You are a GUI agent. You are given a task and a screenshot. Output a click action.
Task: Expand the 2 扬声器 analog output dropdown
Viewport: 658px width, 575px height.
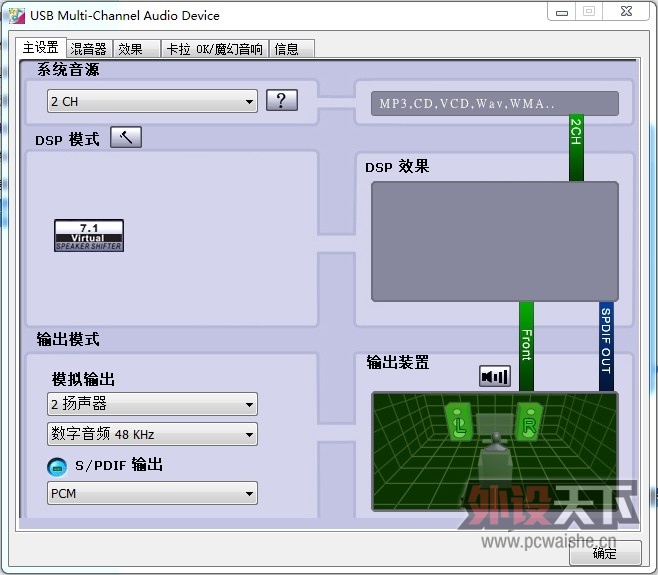[x=152, y=404]
